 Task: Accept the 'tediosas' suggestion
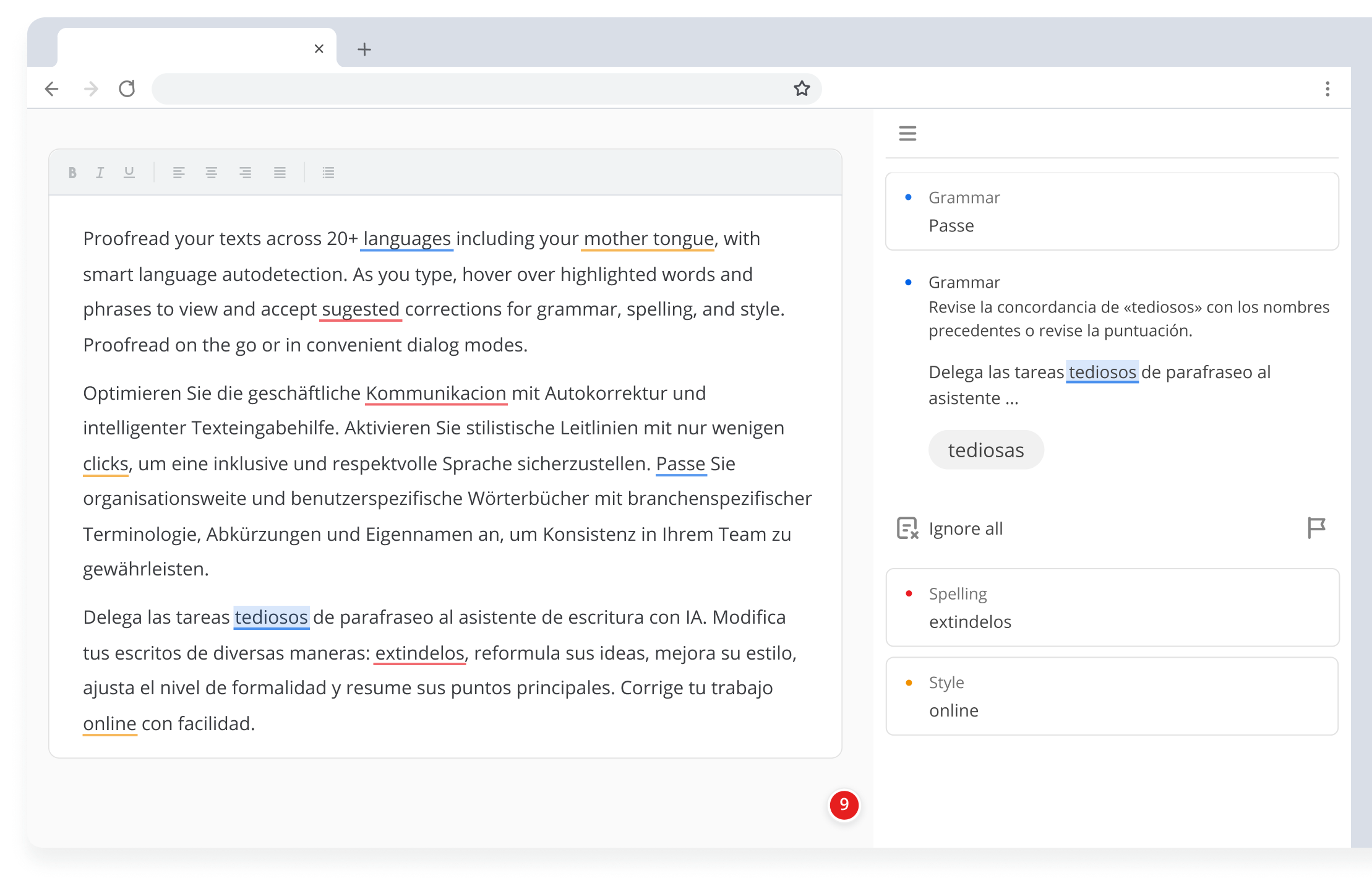tap(985, 450)
